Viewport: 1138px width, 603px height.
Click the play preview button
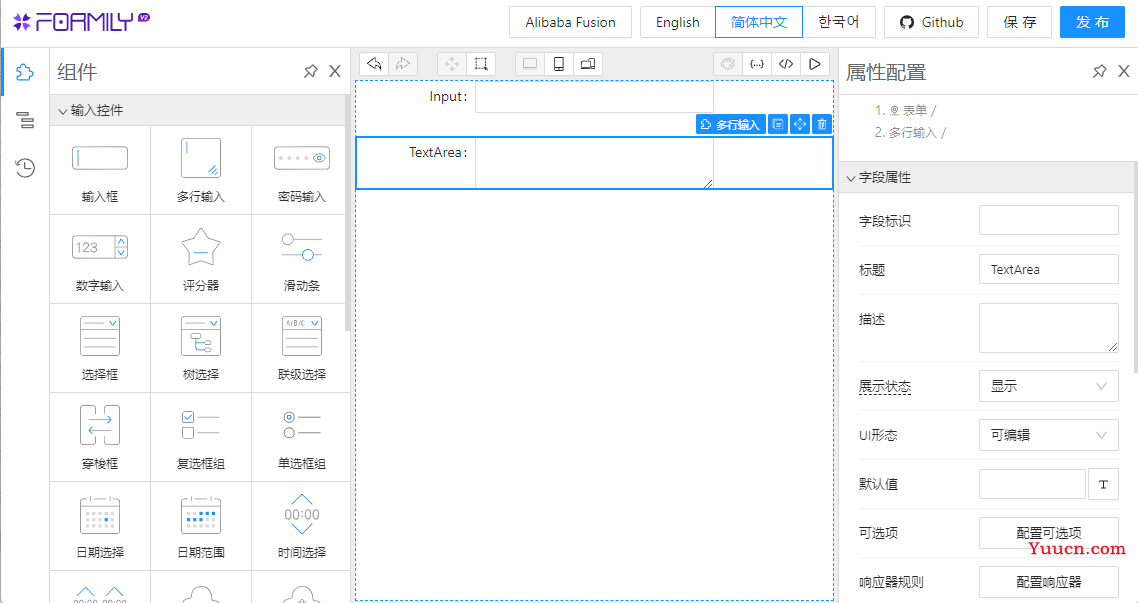[815, 64]
